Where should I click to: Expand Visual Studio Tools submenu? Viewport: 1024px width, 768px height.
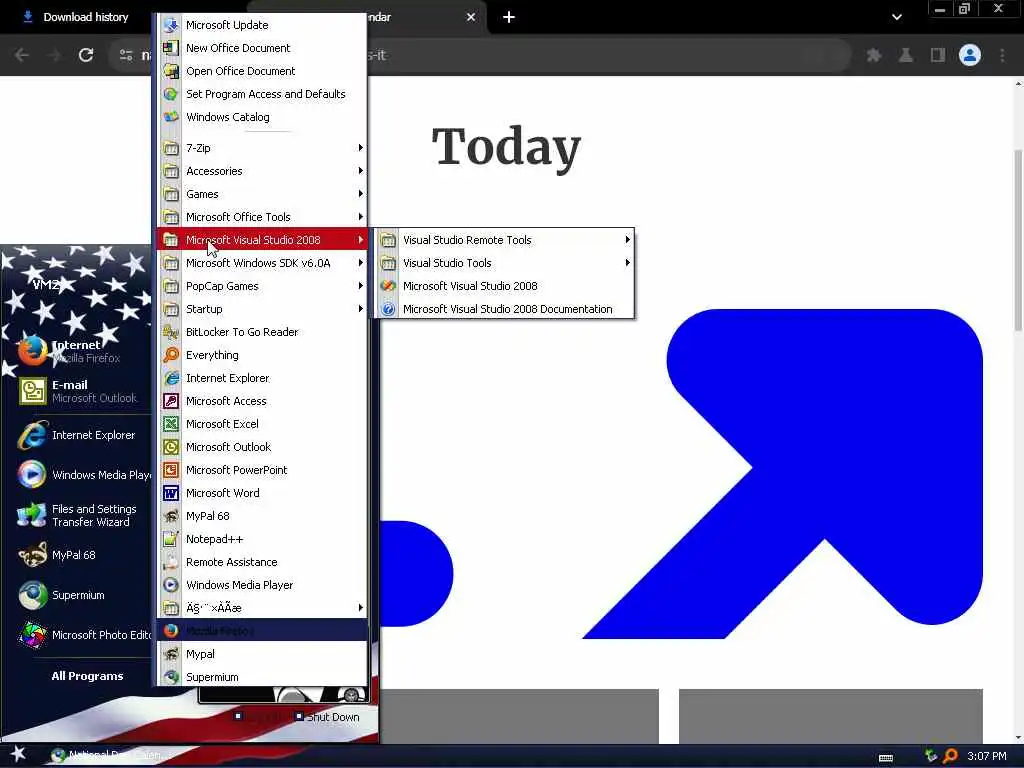click(504, 263)
